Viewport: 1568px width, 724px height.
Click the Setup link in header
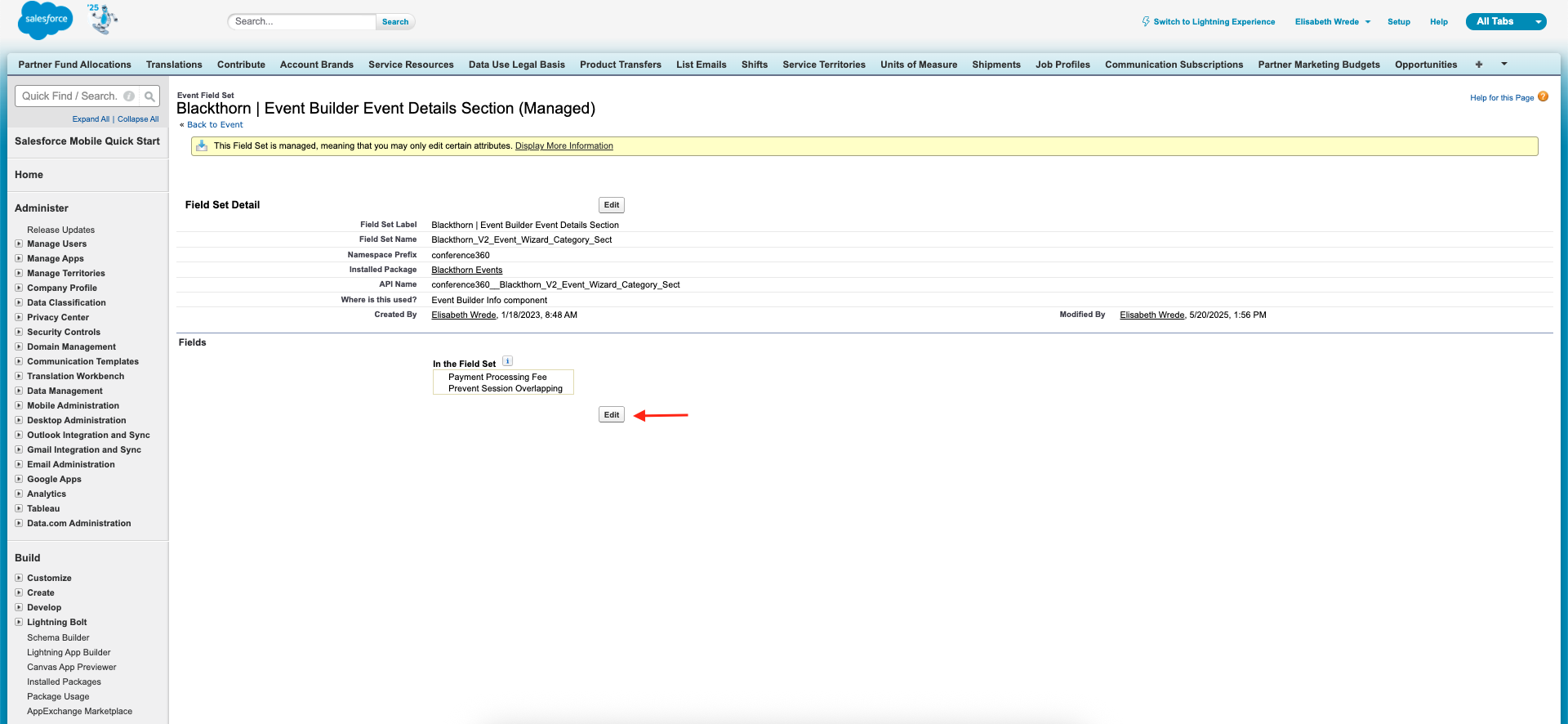click(x=1398, y=22)
